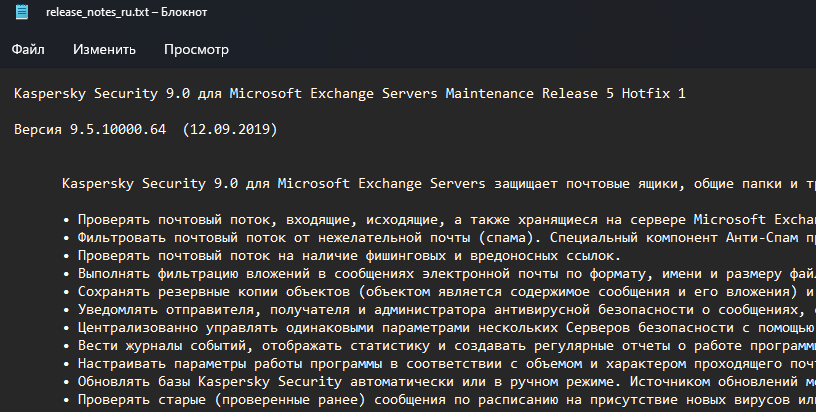Viewport: 816px width, 412px height.
Task: Place cursor on the Сохранять резервные копии line
Action: pos(300,292)
